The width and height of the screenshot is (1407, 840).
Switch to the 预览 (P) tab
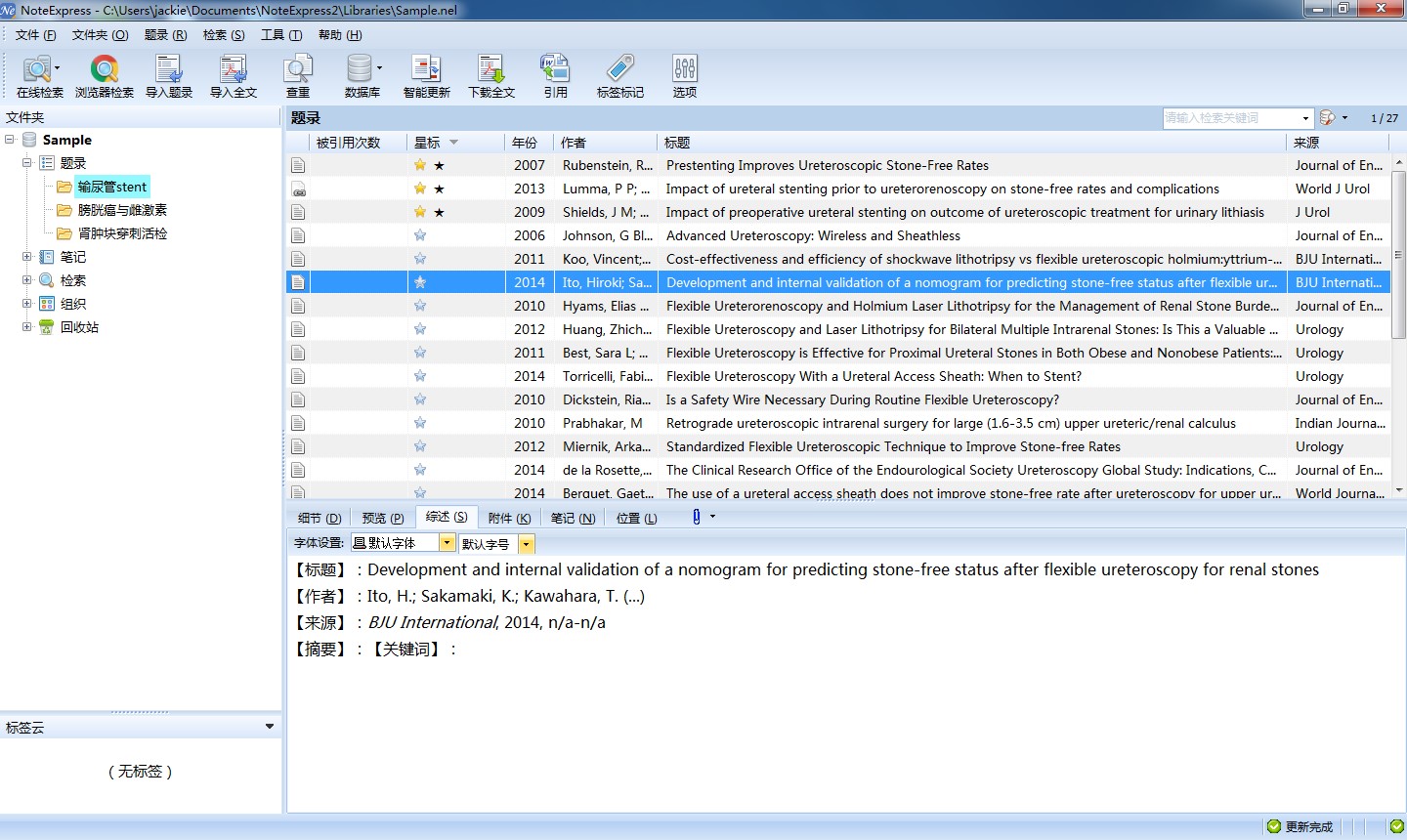(x=383, y=518)
